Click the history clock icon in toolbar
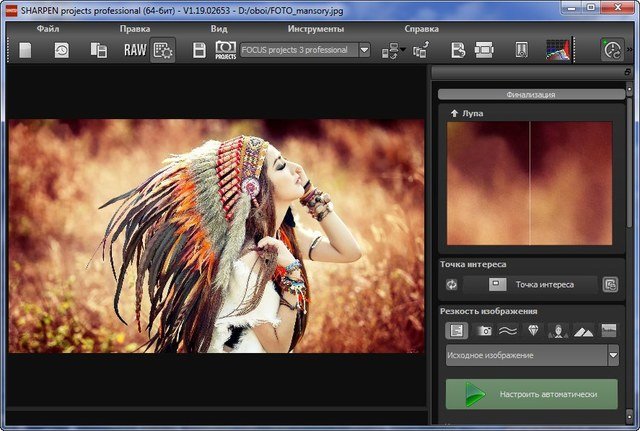 coord(61,50)
